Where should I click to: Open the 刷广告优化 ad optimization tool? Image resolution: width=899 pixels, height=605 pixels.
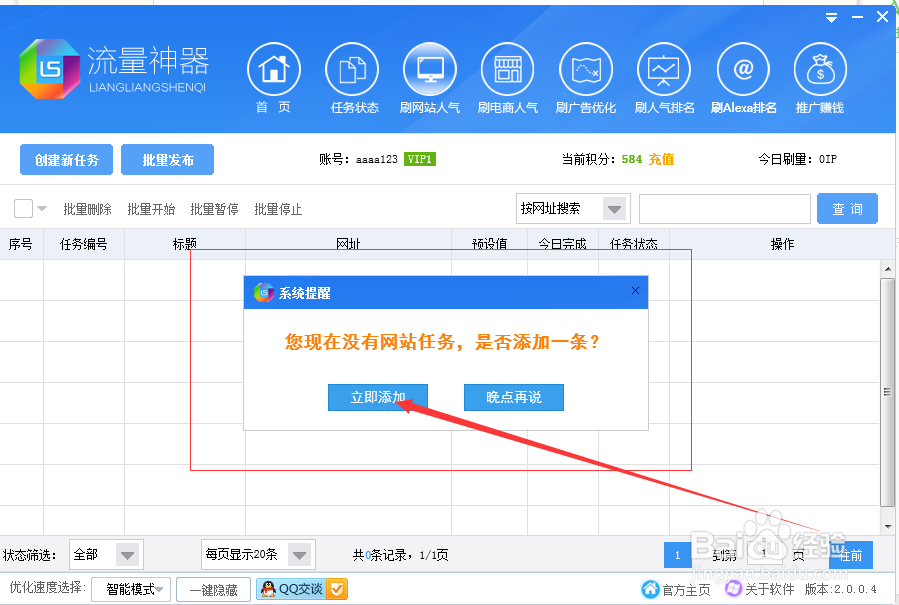585,70
